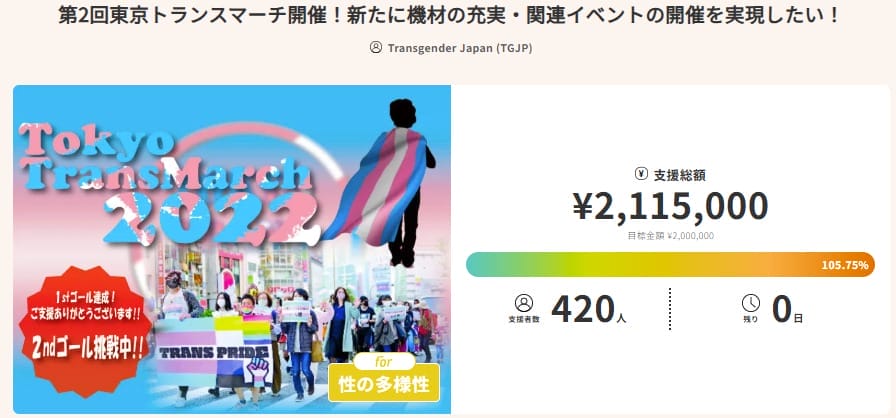
Task: Click the 支援者数 label
Action: 524,319
